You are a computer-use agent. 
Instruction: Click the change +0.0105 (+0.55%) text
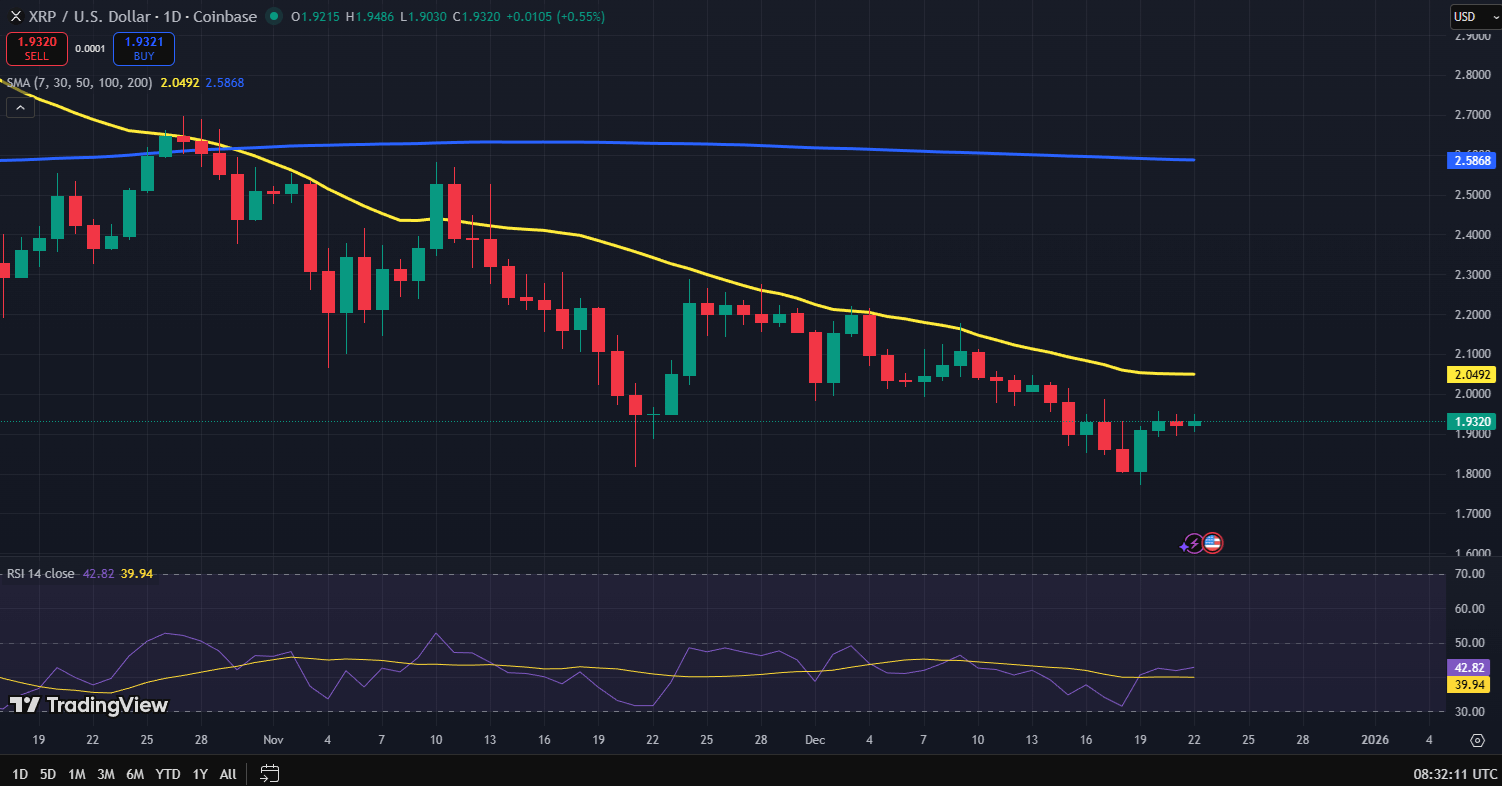pyautogui.click(x=555, y=17)
